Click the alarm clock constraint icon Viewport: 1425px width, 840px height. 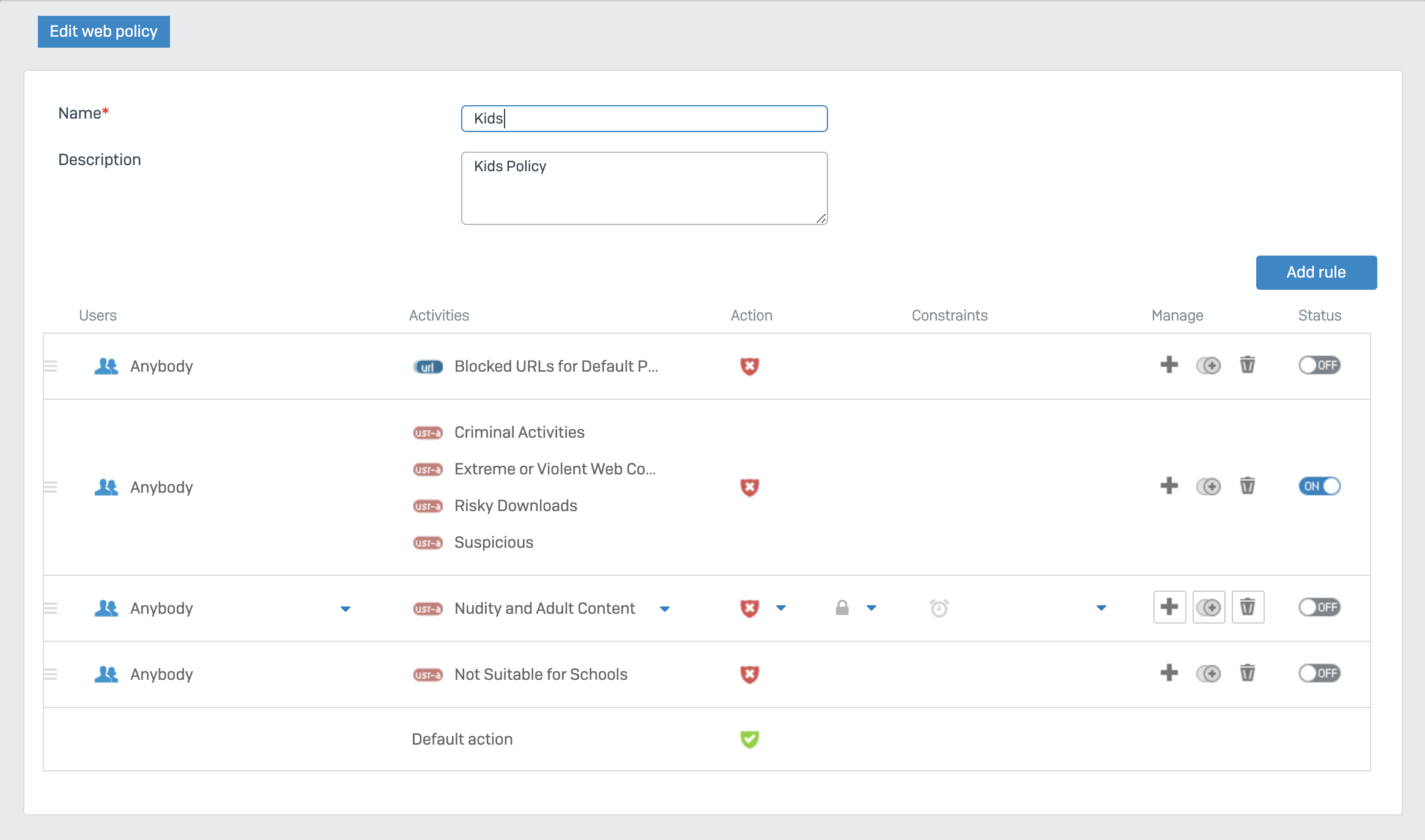939,608
